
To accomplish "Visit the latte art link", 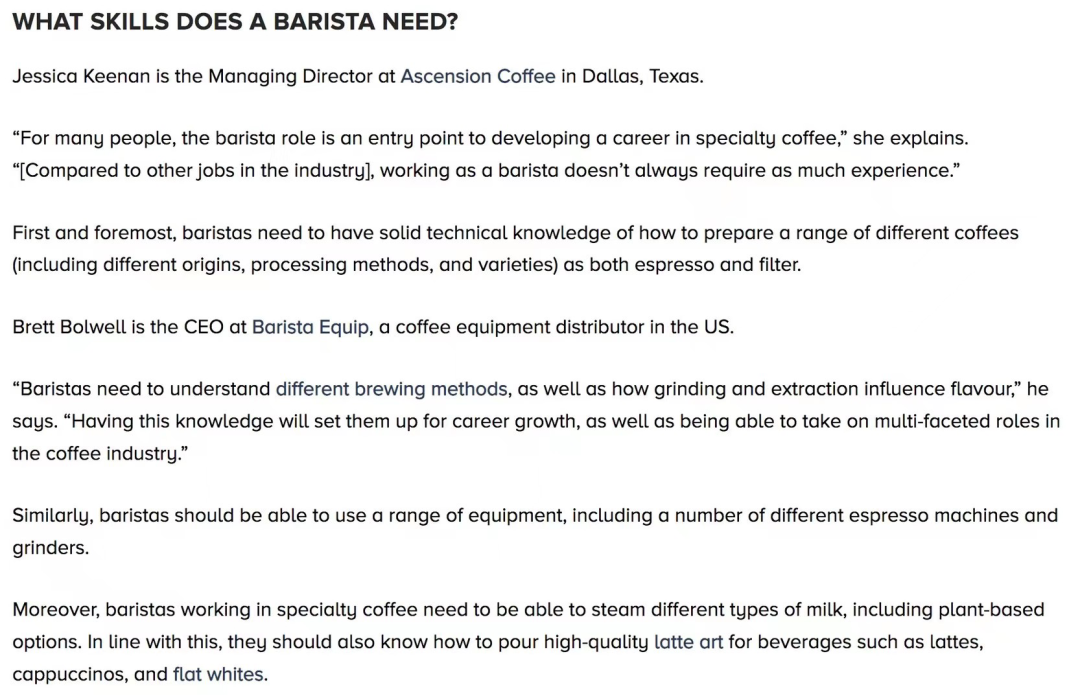I will (x=688, y=642).
